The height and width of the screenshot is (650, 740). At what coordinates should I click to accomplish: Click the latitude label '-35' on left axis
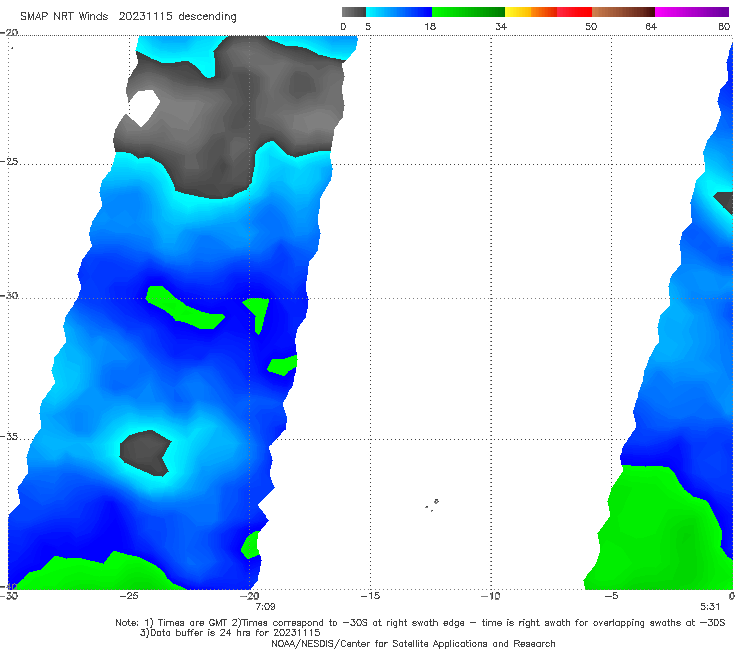click(x=9, y=437)
